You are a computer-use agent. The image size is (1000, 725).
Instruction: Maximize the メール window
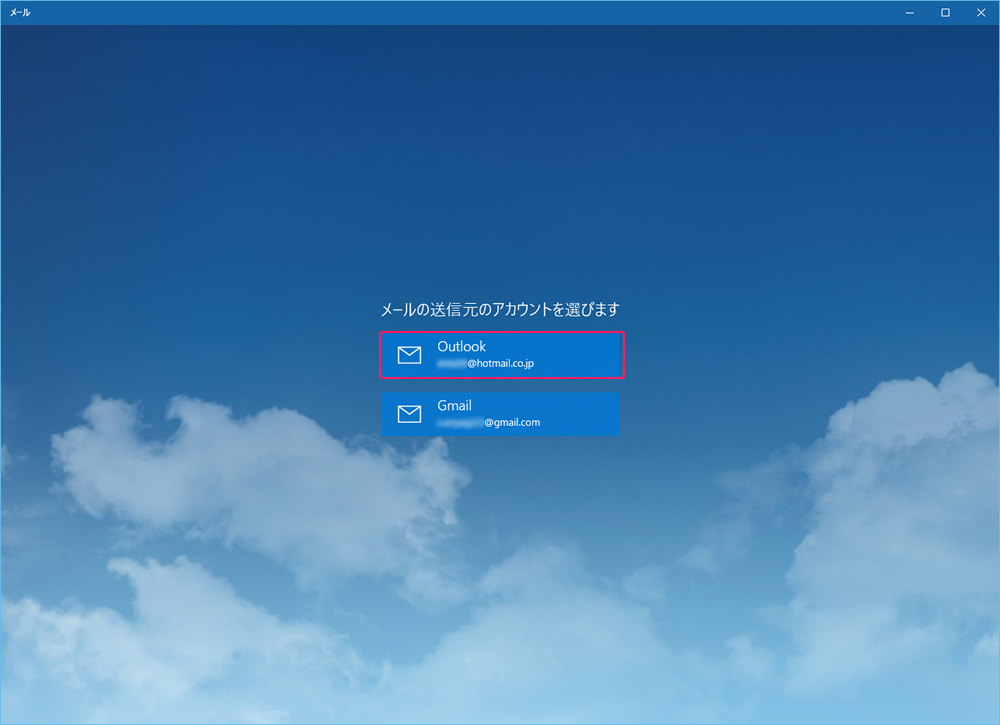click(x=945, y=13)
